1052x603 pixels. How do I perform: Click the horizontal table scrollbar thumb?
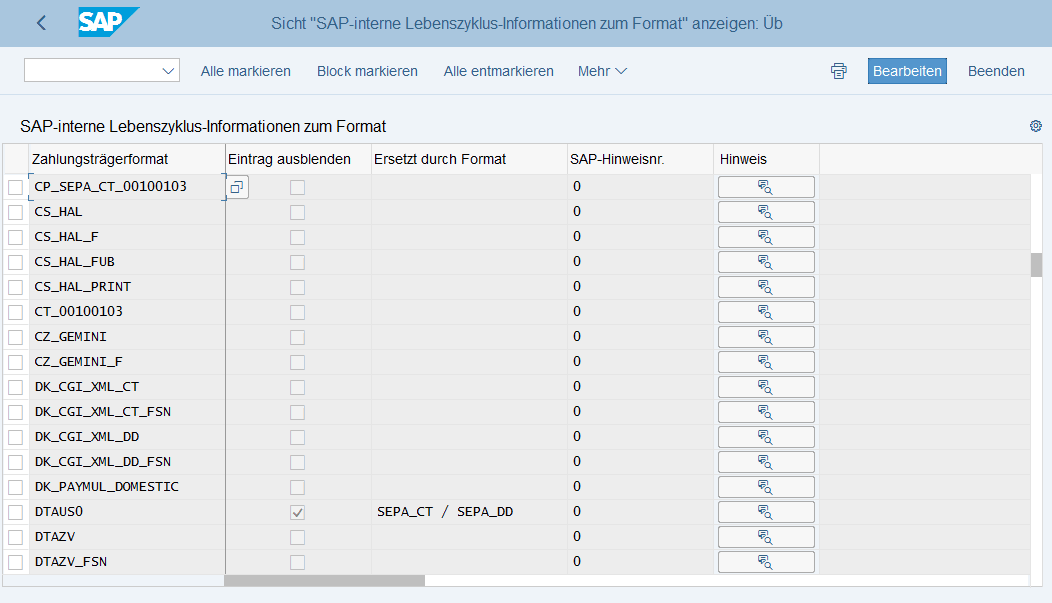coord(324,580)
